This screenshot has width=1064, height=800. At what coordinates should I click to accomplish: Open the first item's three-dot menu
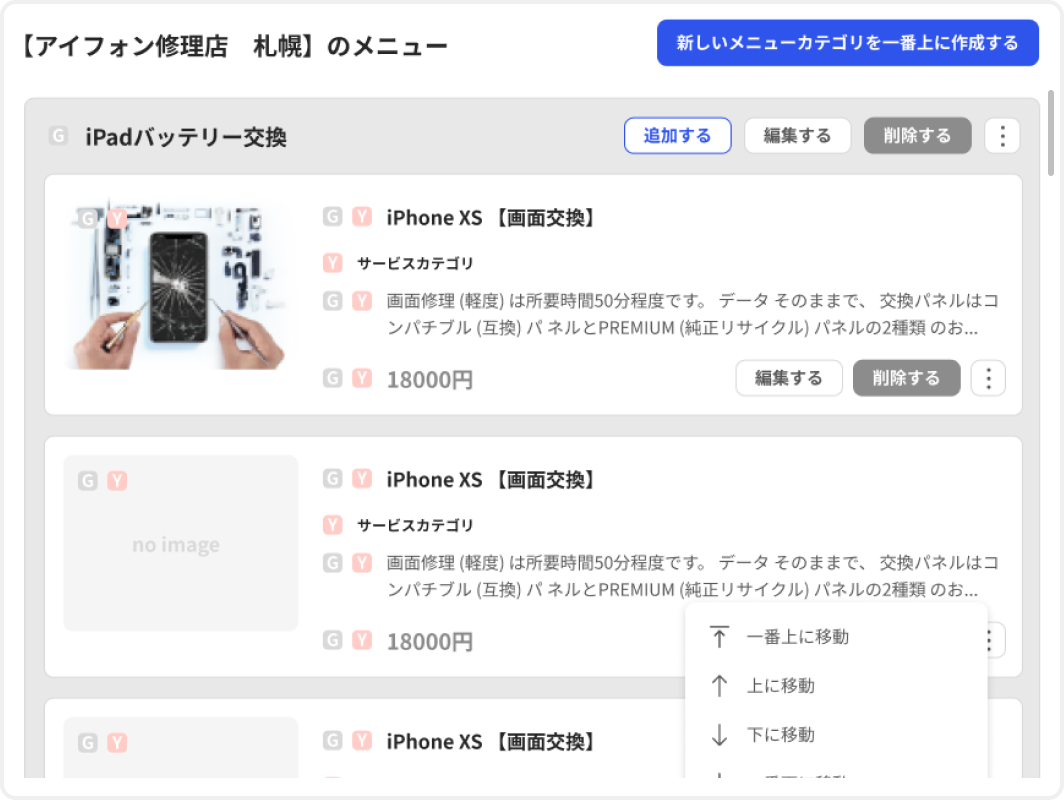tap(988, 378)
